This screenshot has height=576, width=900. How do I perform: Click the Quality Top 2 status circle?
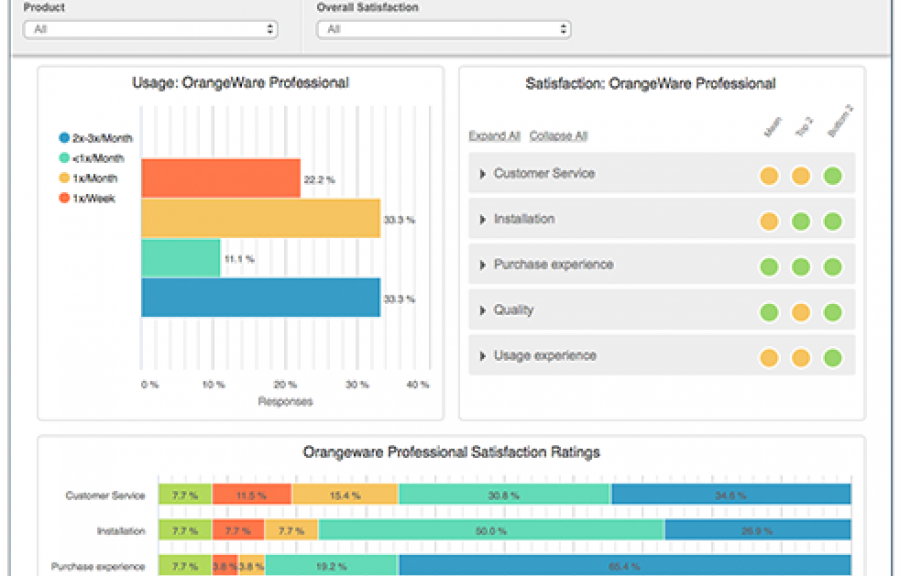(x=801, y=312)
